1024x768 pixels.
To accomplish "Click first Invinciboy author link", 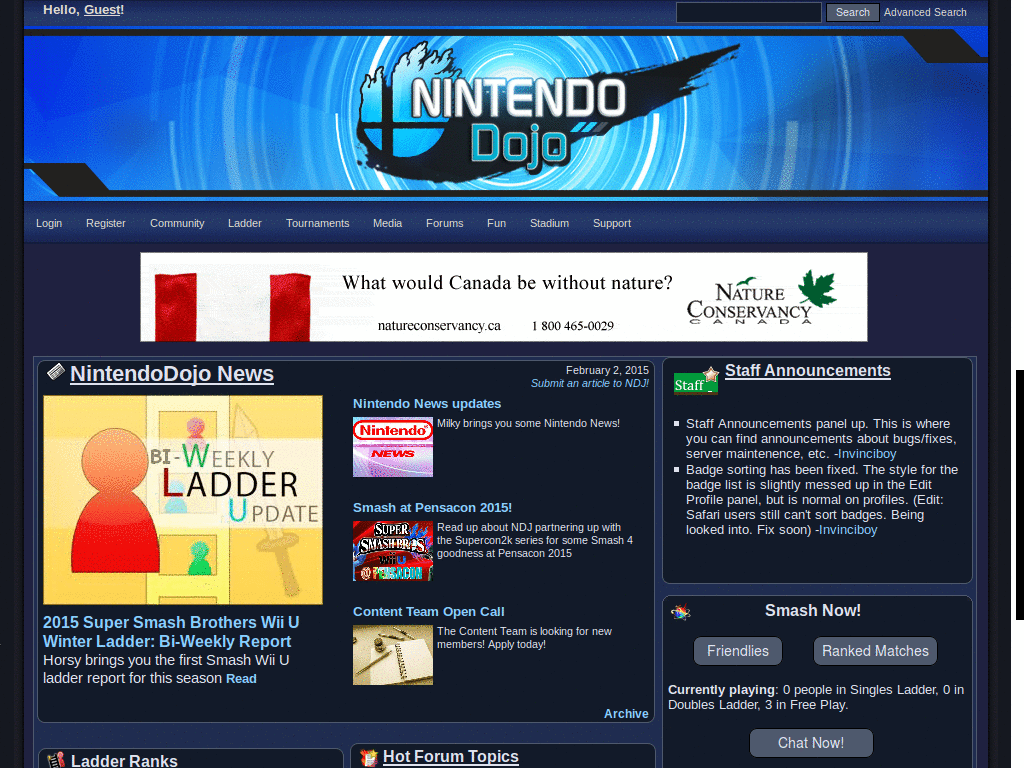I will 867,454.
